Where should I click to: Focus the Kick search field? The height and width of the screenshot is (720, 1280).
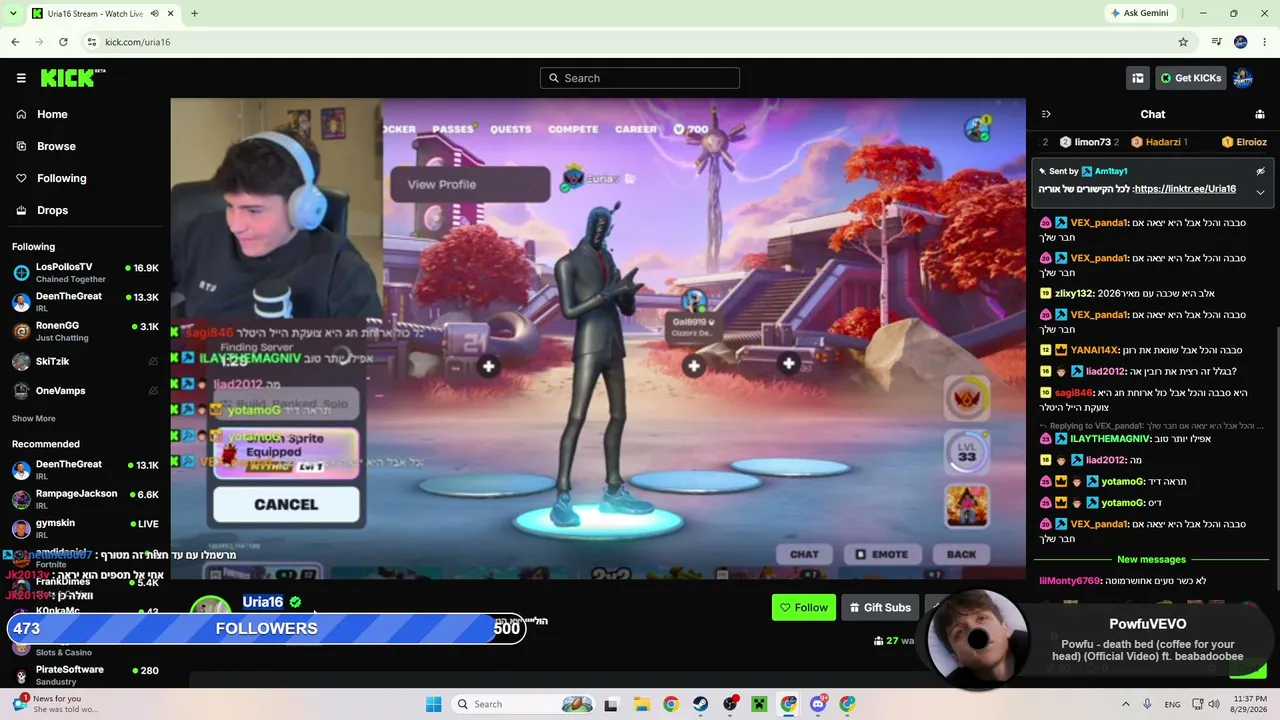(640, 78)
